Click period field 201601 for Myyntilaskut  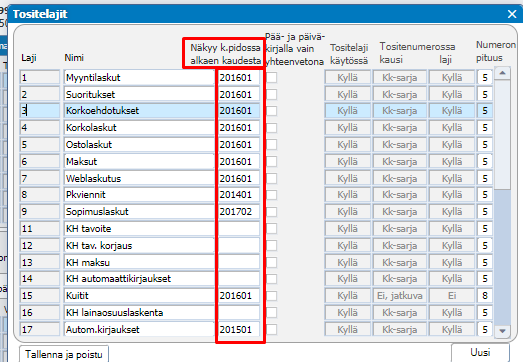point(239,78)
